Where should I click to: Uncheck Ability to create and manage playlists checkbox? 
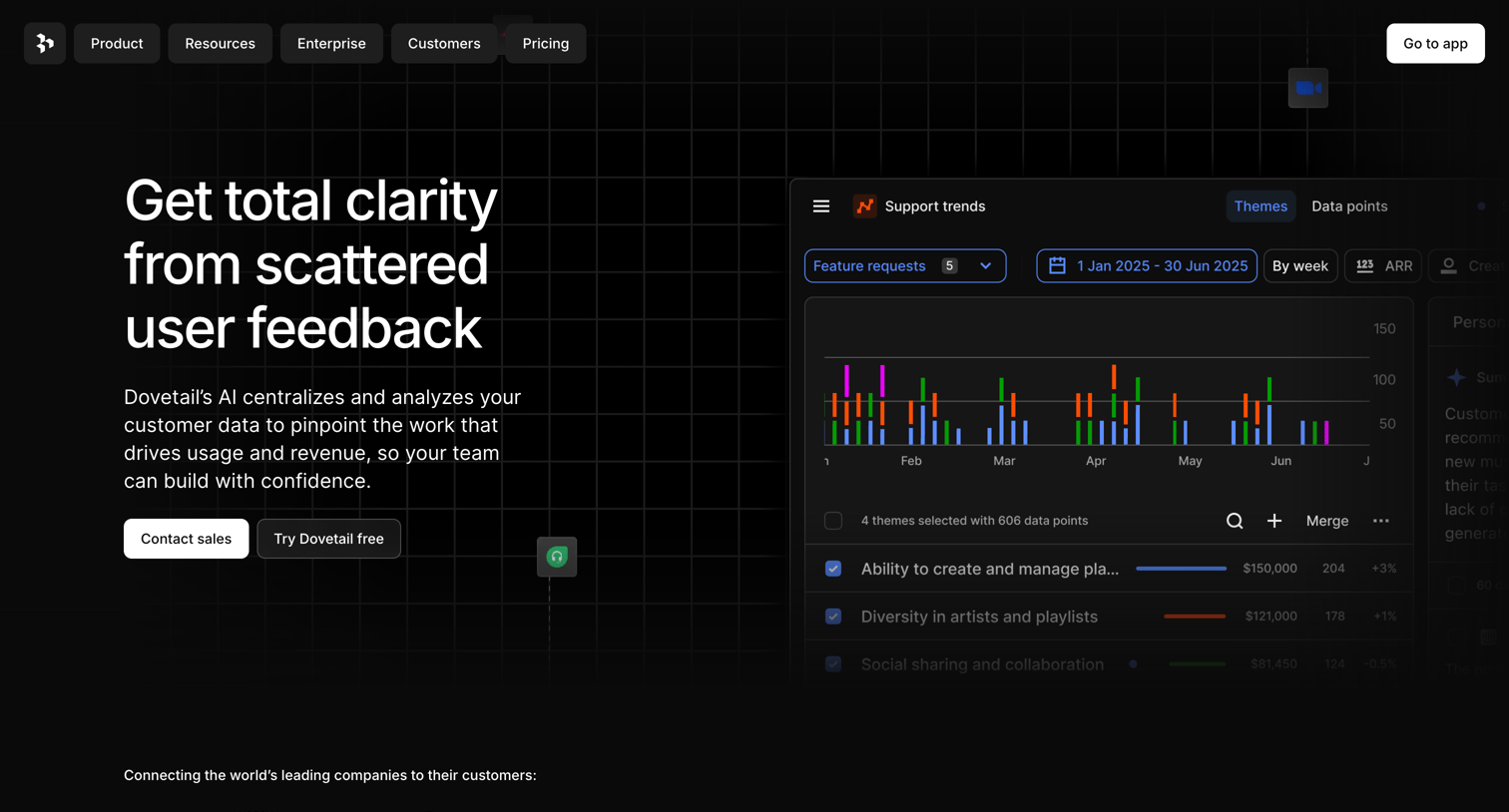click(x=833, y=569)
